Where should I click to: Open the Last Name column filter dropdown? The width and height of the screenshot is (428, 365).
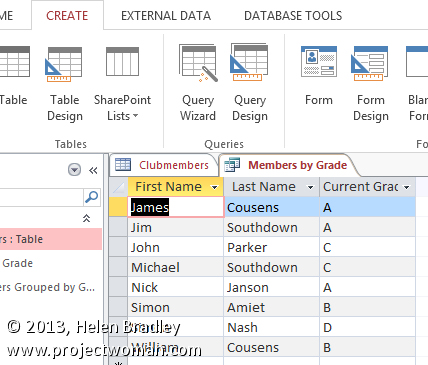310,187
